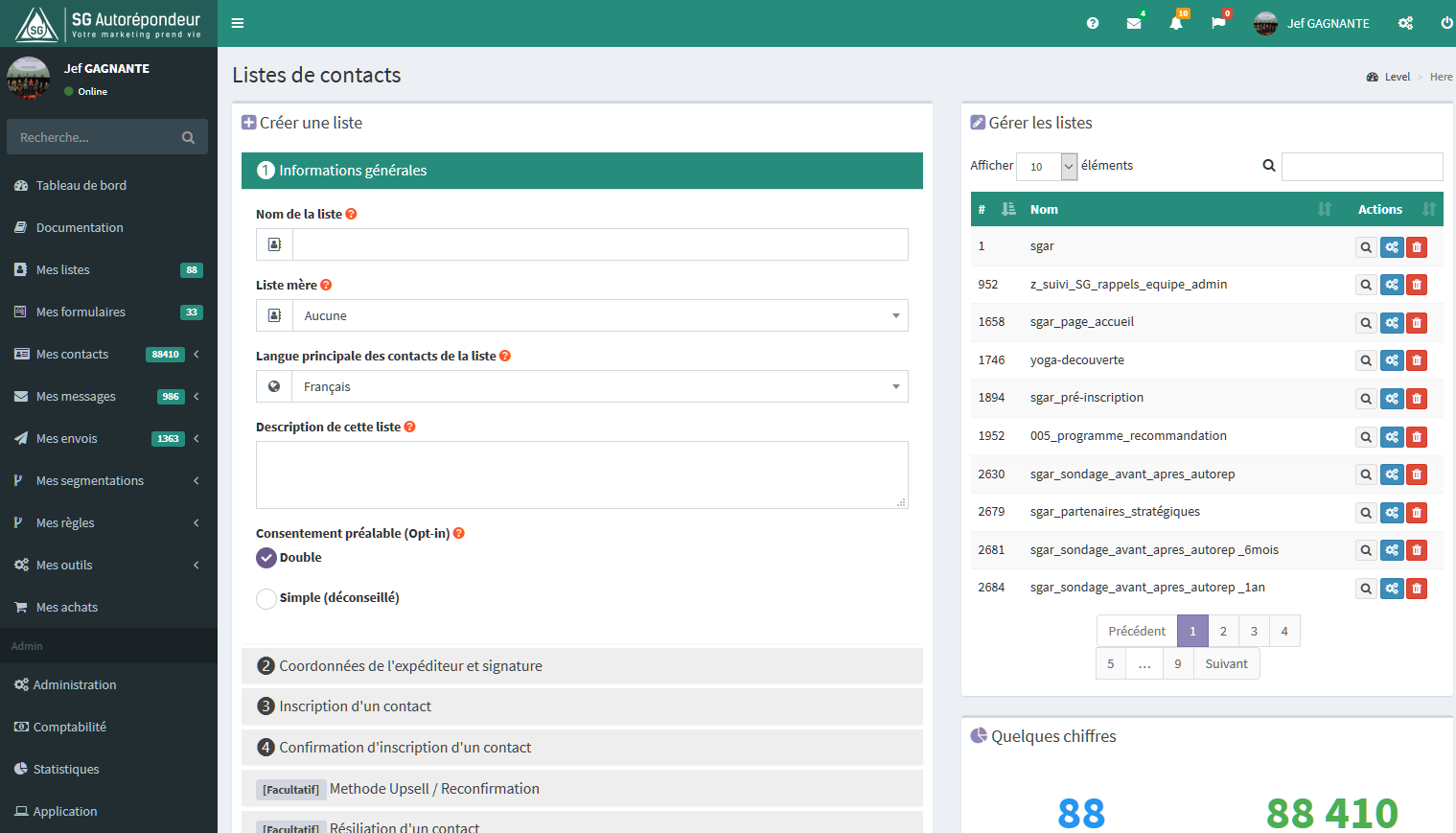Click help icon next to Description de cette liste
1456x833 pixels.
(409, 427)
